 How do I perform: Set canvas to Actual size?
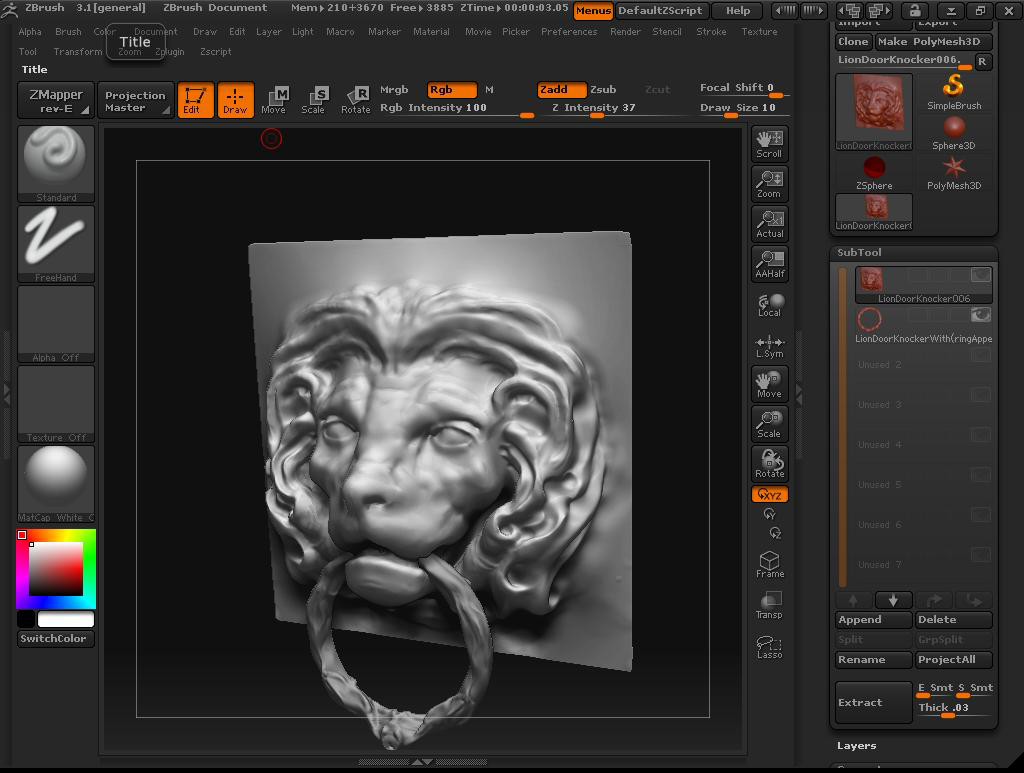pyautogui.click(x=769, y=224)
